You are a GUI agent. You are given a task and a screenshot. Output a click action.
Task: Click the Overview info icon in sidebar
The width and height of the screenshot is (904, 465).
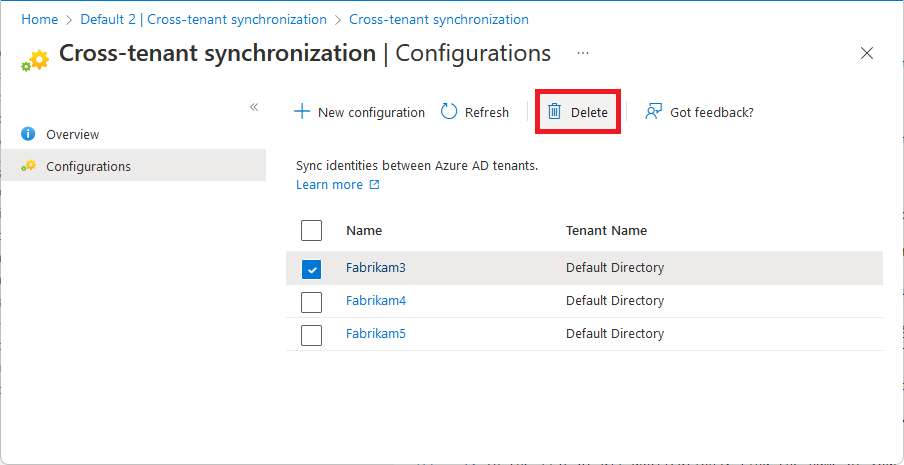click(x=28, y=134)
